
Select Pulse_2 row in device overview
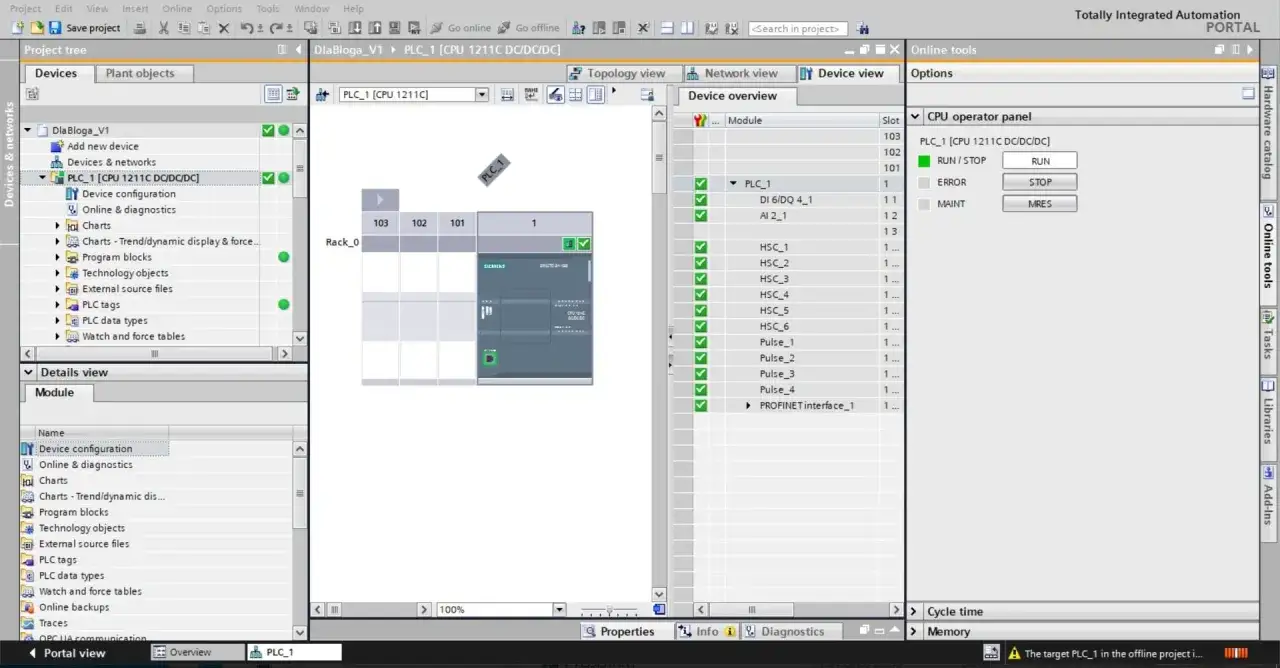click(x=787, y=358)
